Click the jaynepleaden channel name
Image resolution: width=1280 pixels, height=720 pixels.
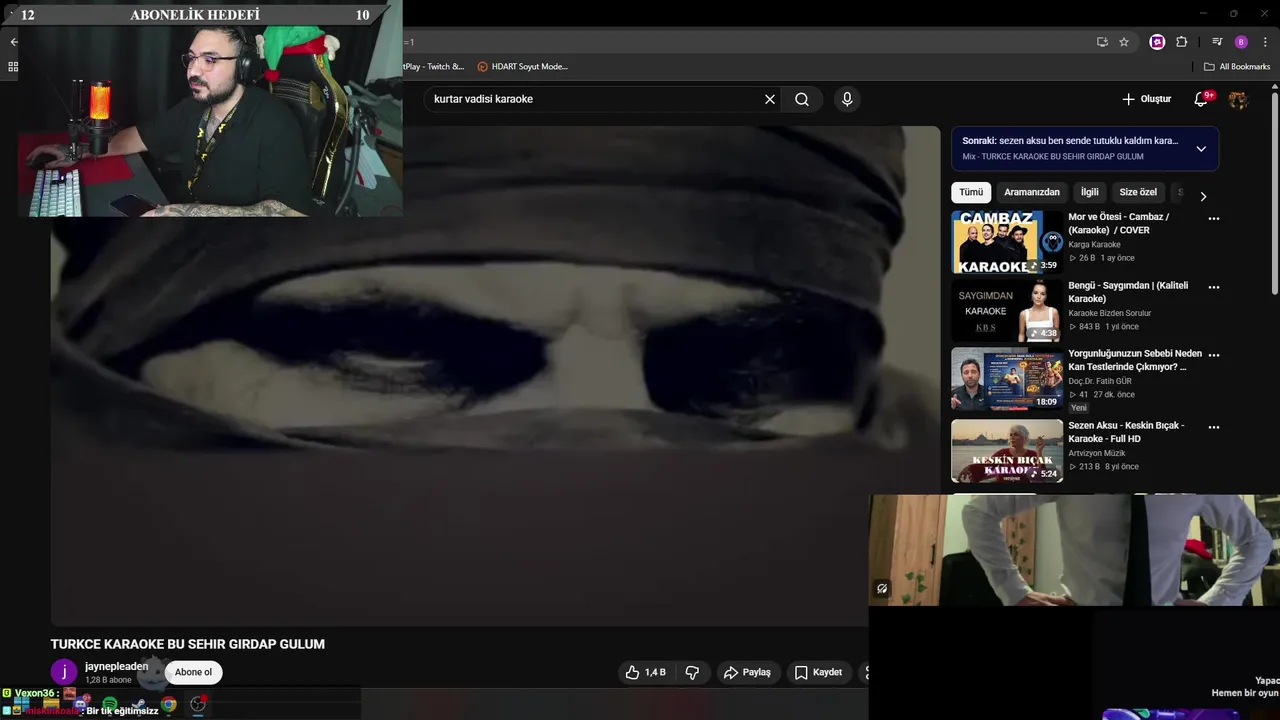click(116, 666)
